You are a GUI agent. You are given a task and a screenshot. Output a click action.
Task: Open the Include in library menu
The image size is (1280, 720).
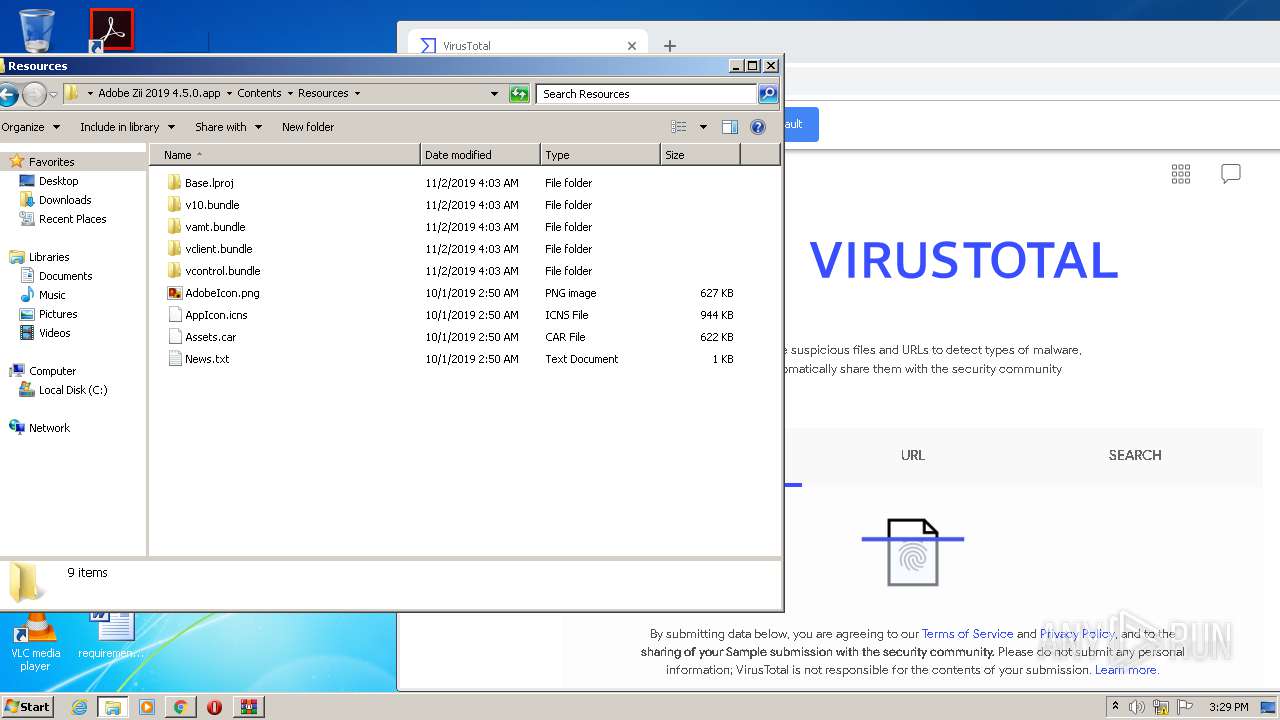point(127,127)
